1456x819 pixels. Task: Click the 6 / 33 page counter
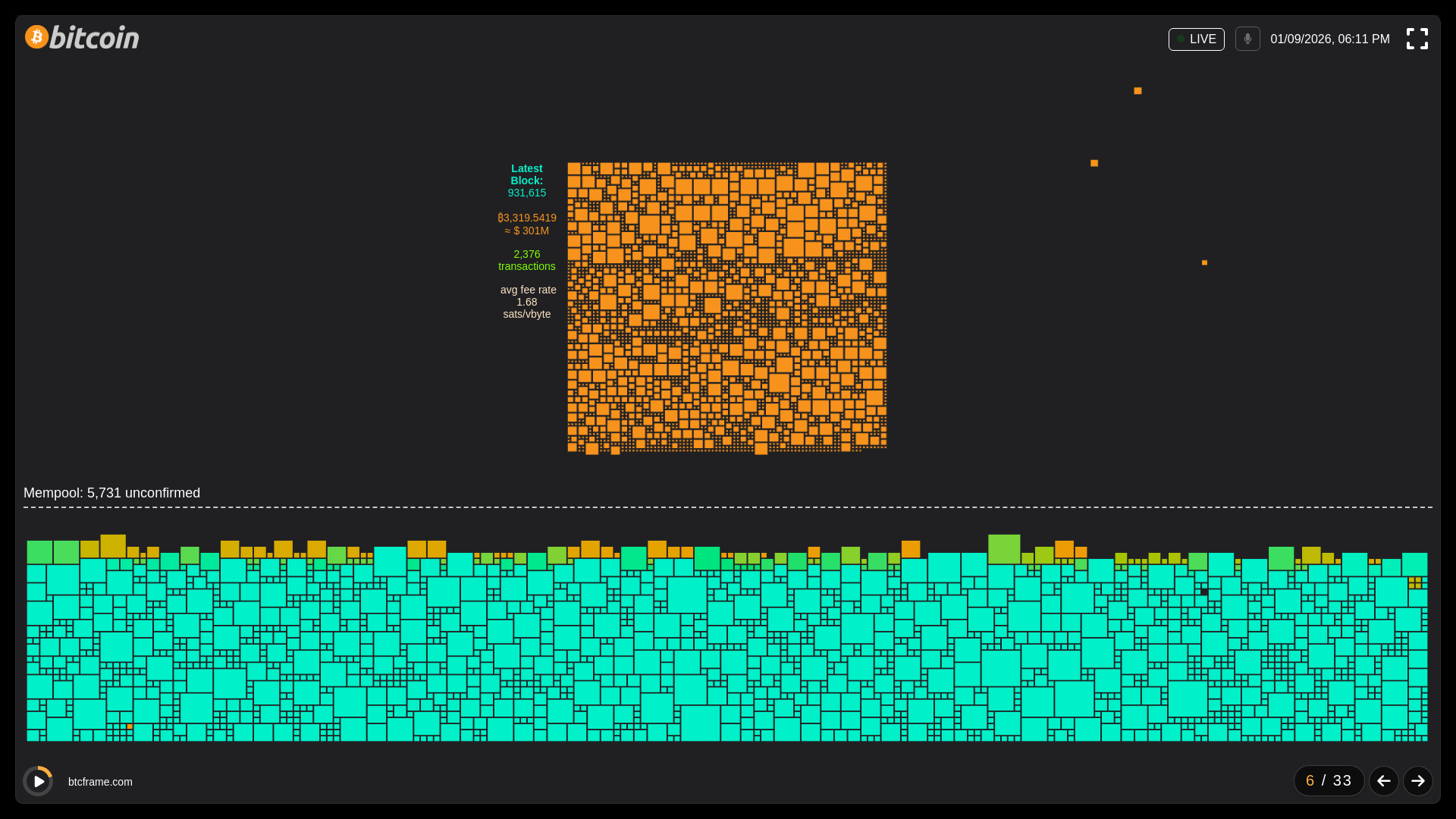1329,781
